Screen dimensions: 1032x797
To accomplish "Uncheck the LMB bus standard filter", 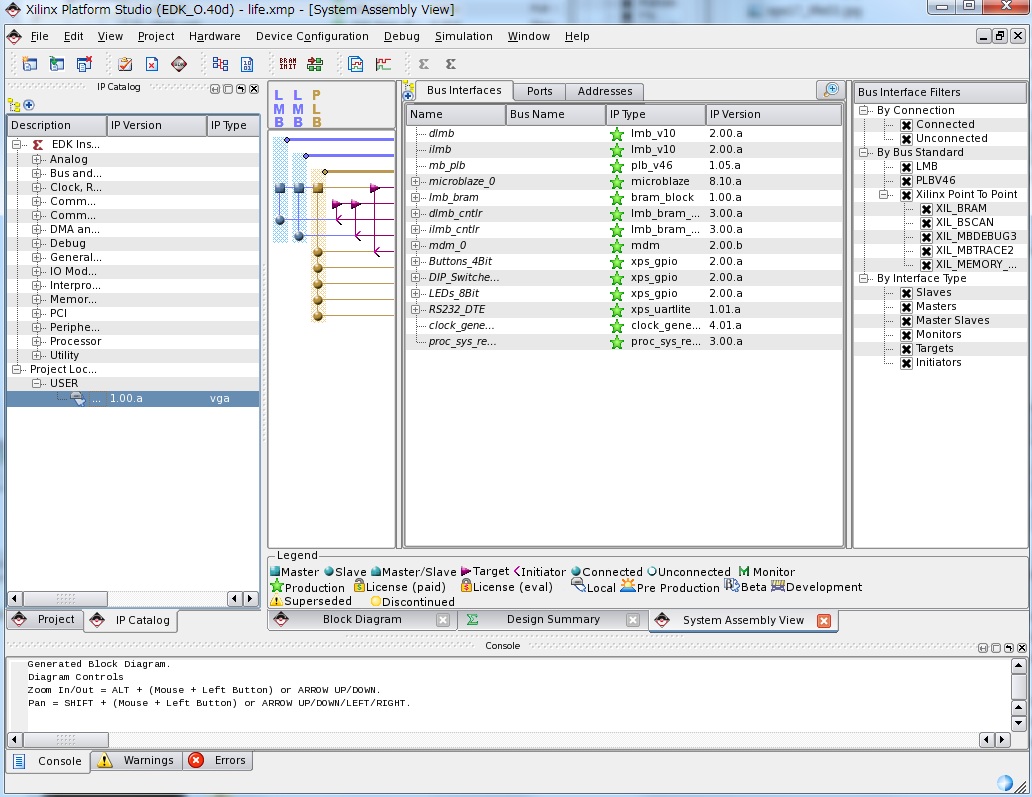I will (x=906, y=167).
